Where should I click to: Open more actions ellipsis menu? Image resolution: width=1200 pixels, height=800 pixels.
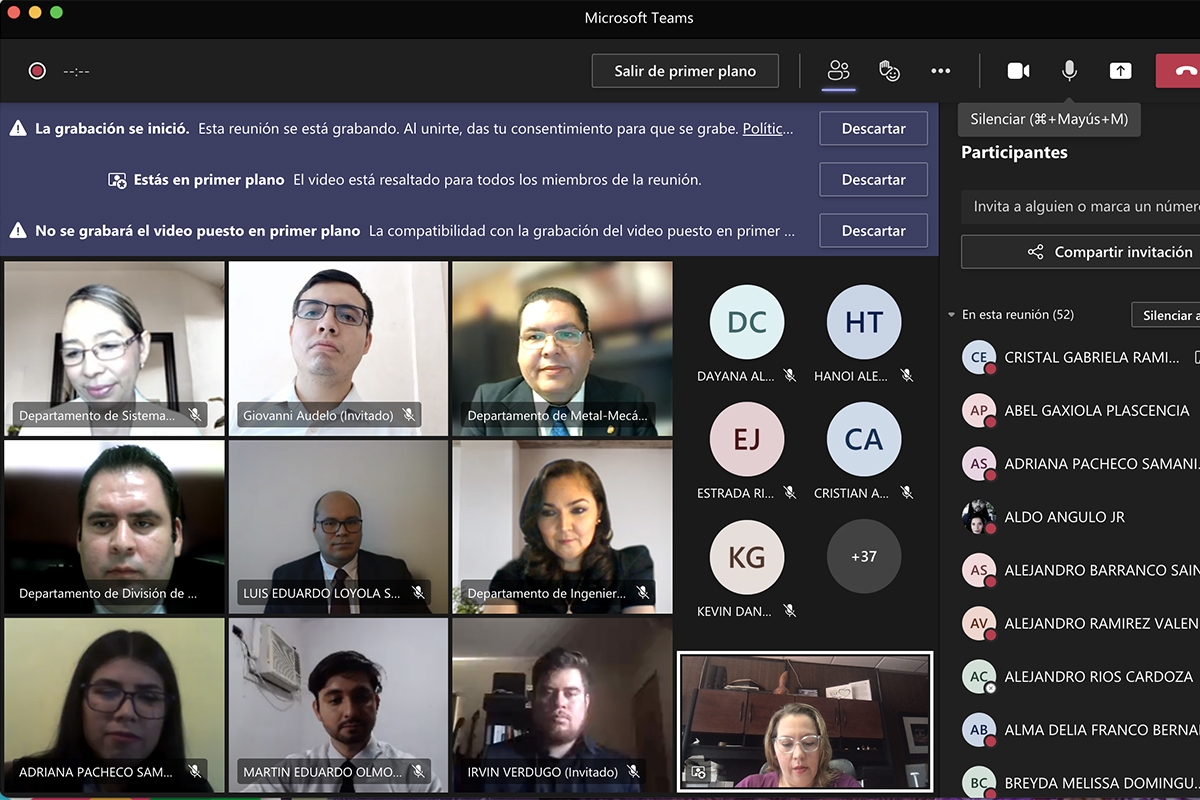(x=940, y=71)
